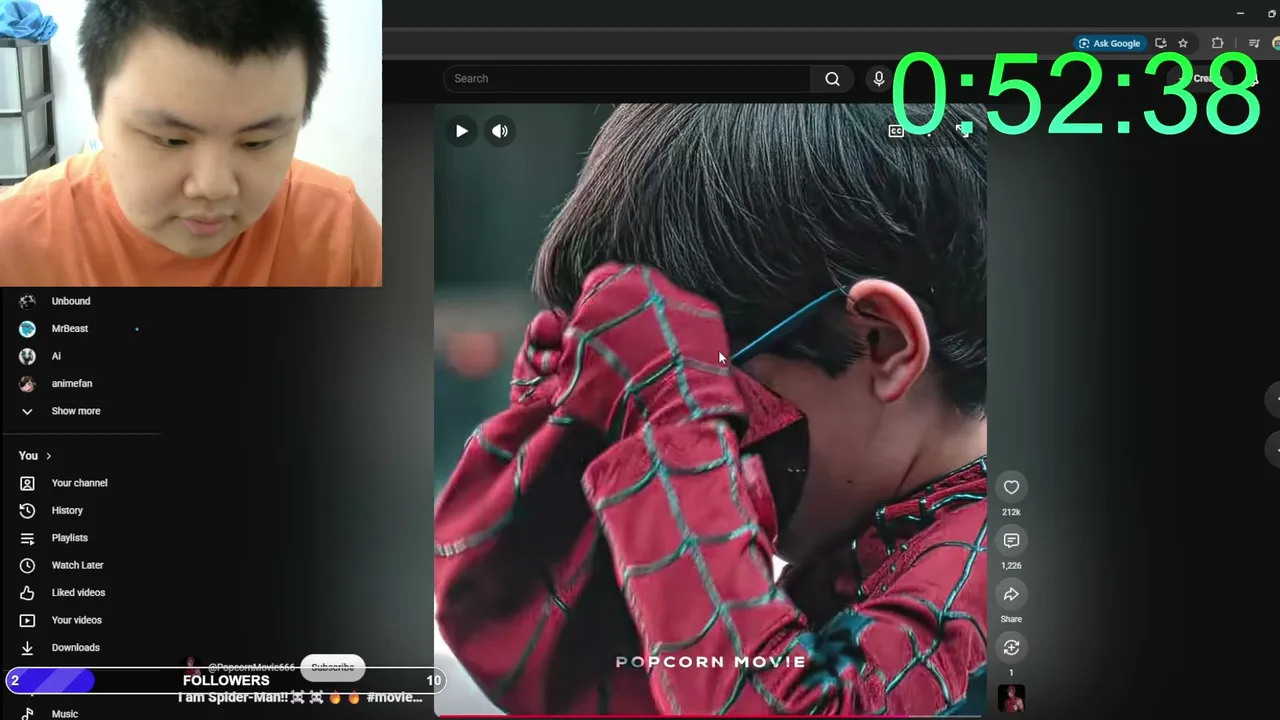Bookmark this page with star

[1183, 43]
